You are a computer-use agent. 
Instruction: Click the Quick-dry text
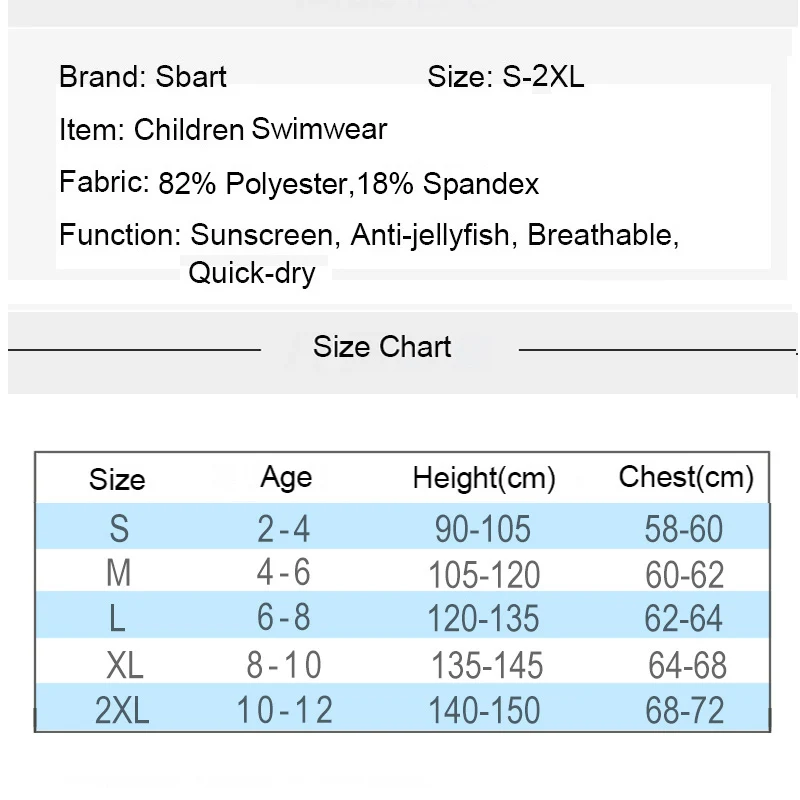click(252, 273)
